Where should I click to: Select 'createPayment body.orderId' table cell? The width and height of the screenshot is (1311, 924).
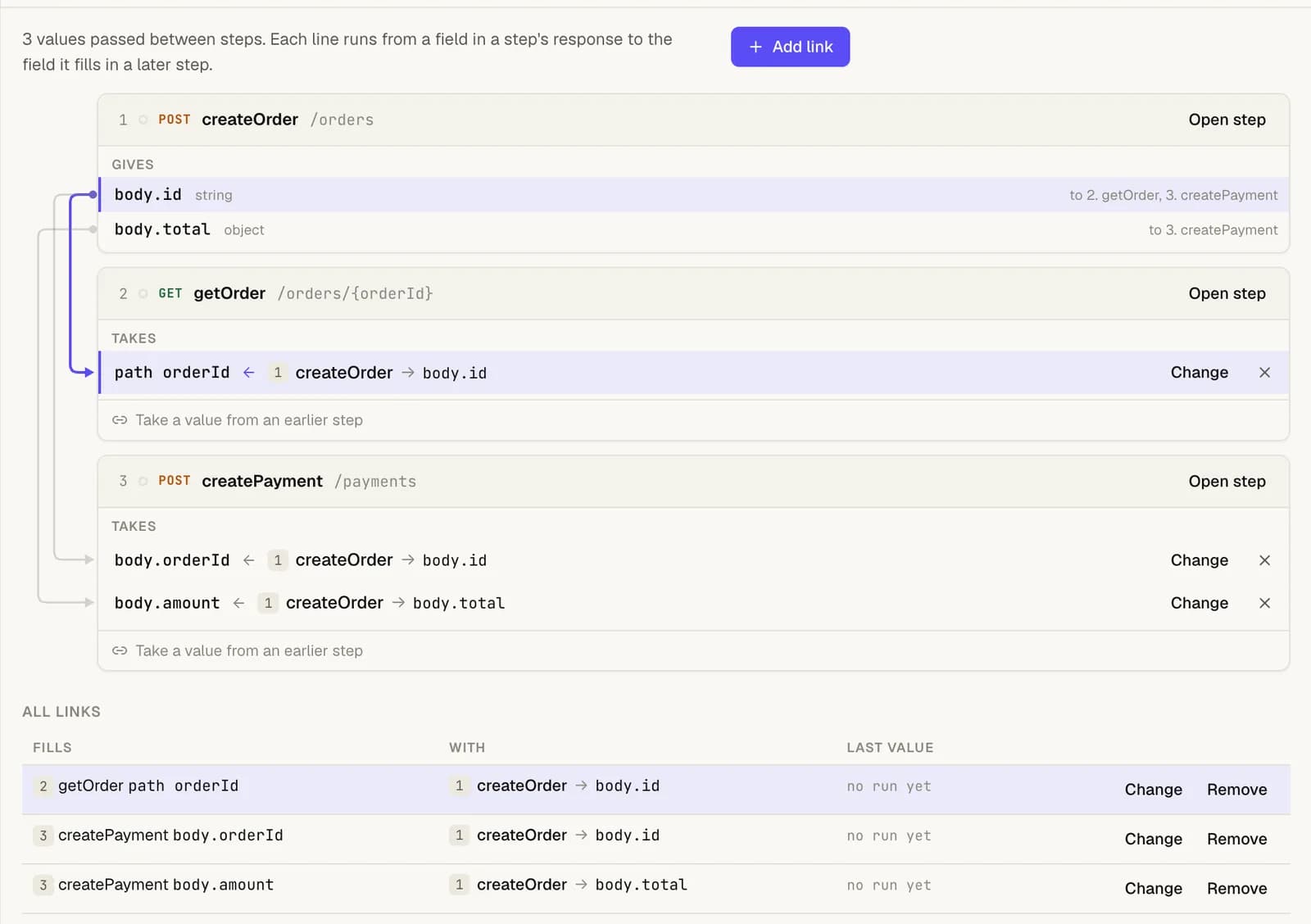[158, 836]
